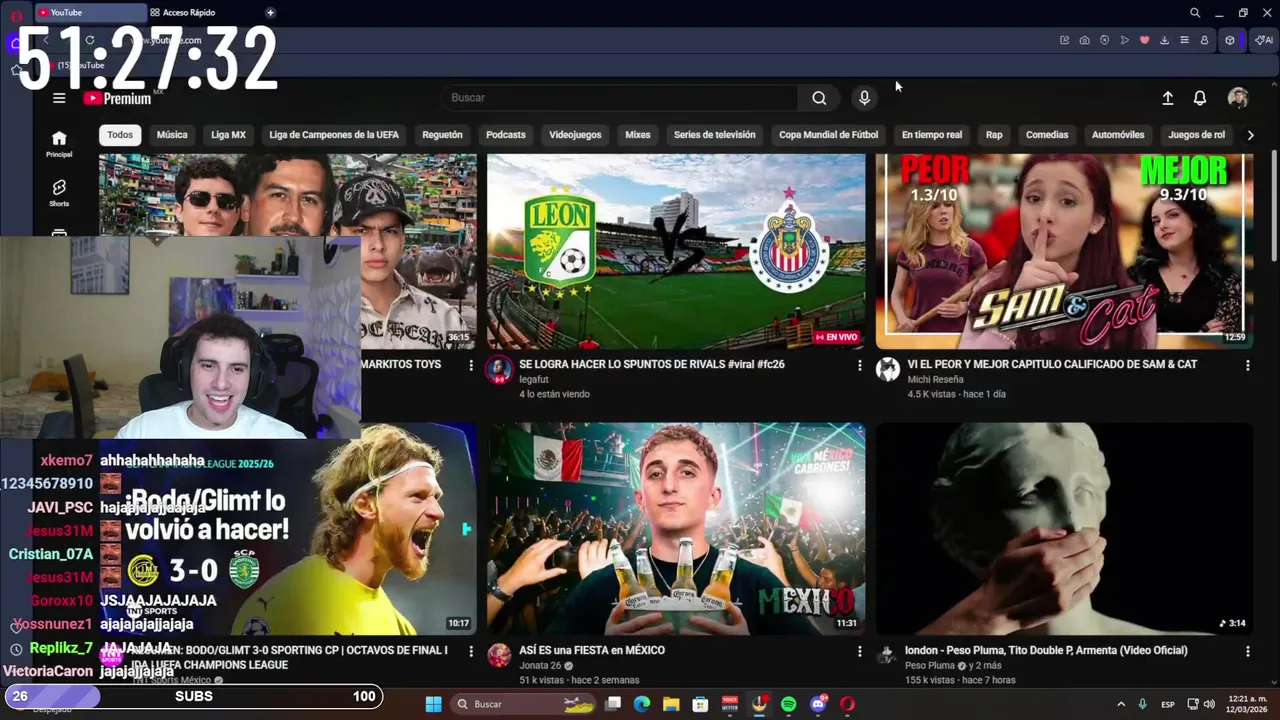Take a snapshot with Opera camera icon
Screen dimensions: 1280x720
(1084, 40)
